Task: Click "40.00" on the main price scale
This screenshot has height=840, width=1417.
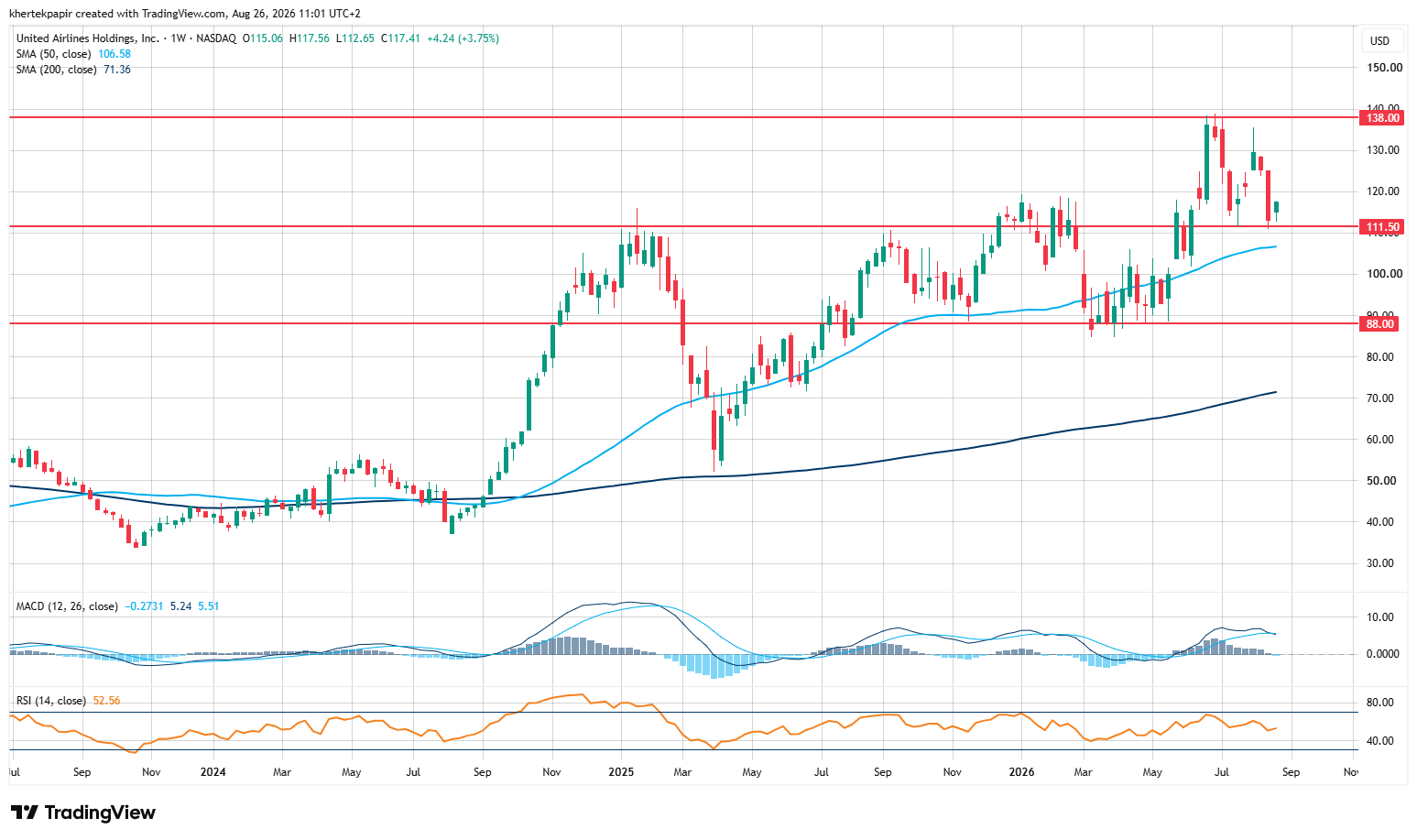Action: tap(1380, 522)
